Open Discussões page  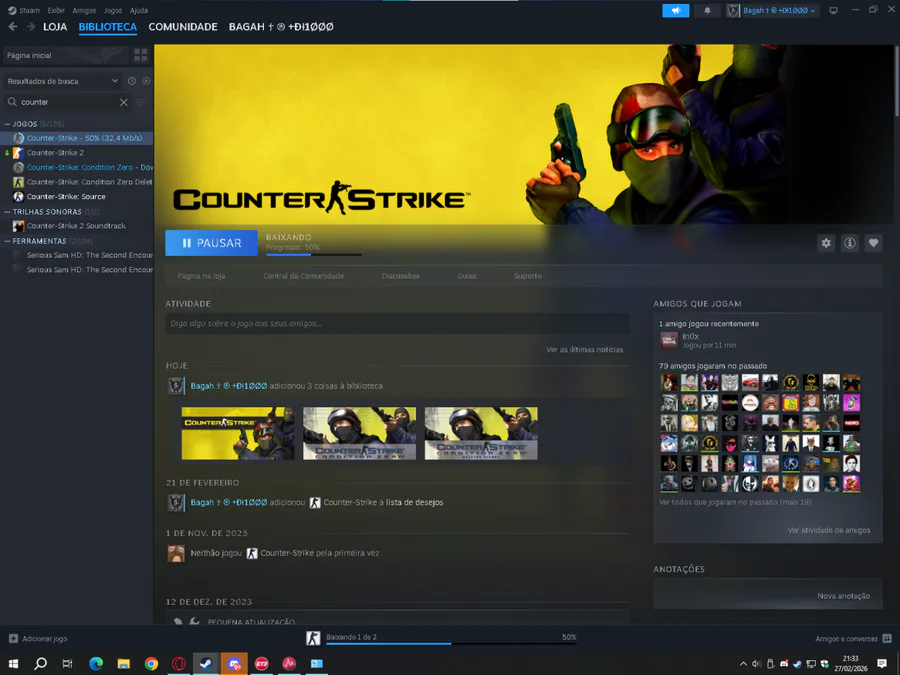pyautogui.click(x=401, y=276)
